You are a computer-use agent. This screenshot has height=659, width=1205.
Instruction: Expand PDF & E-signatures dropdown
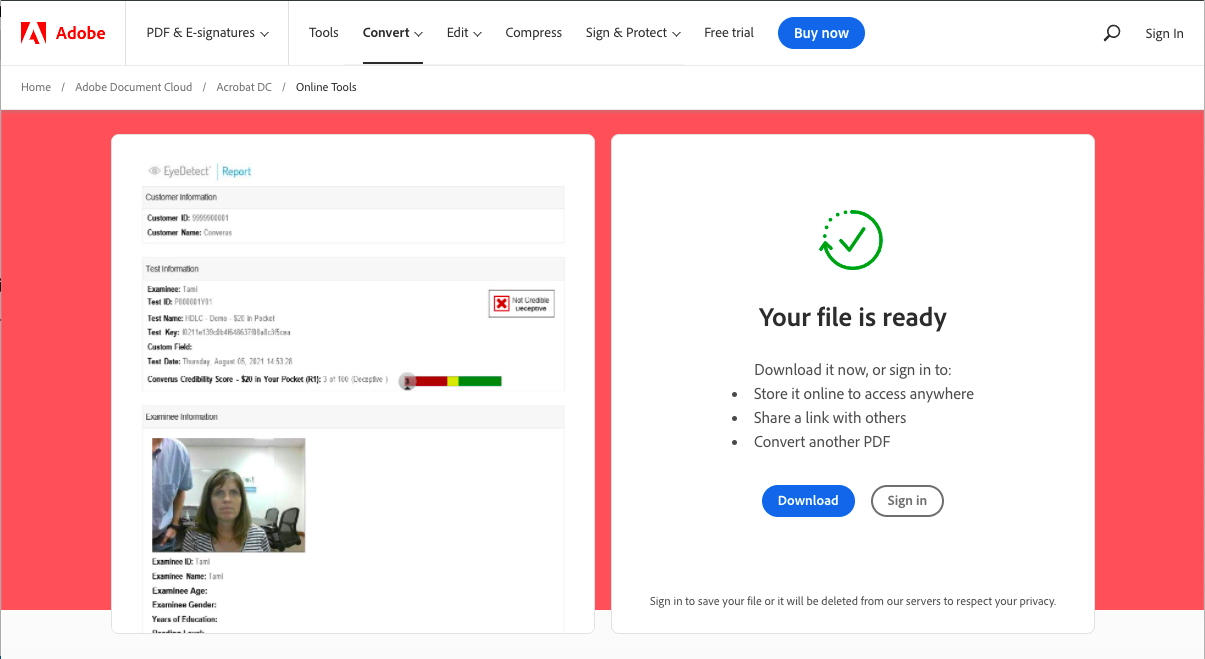207,33
